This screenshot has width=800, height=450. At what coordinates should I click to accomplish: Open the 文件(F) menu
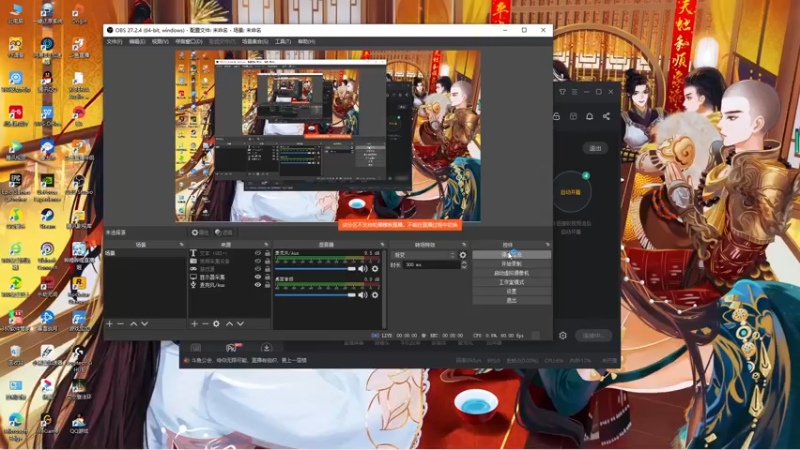pos(114,41)
